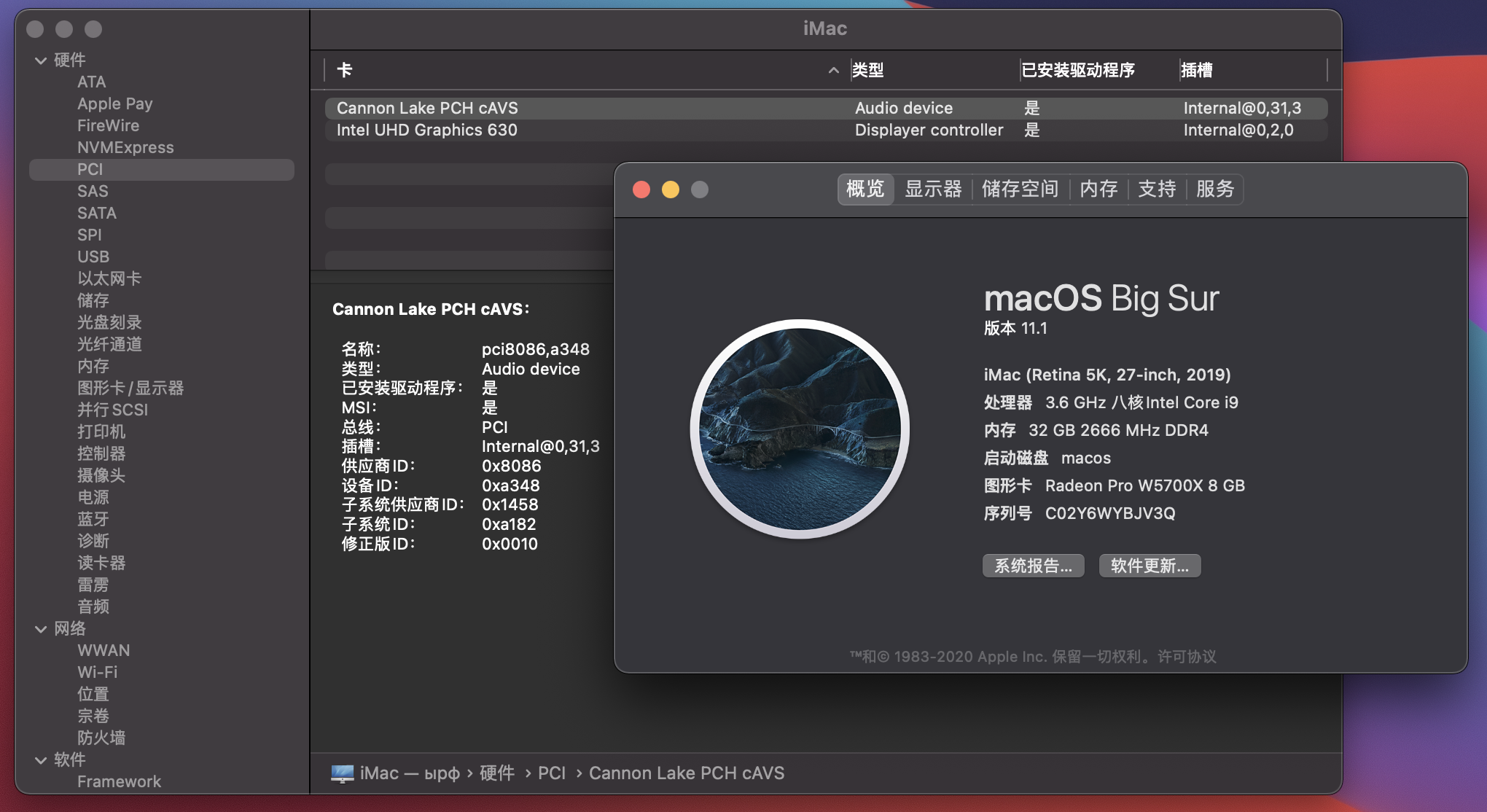This screenshot has width=1487, height=812.
Task: Click the macOS Big Sur logo image
Action: coord(800,429)
